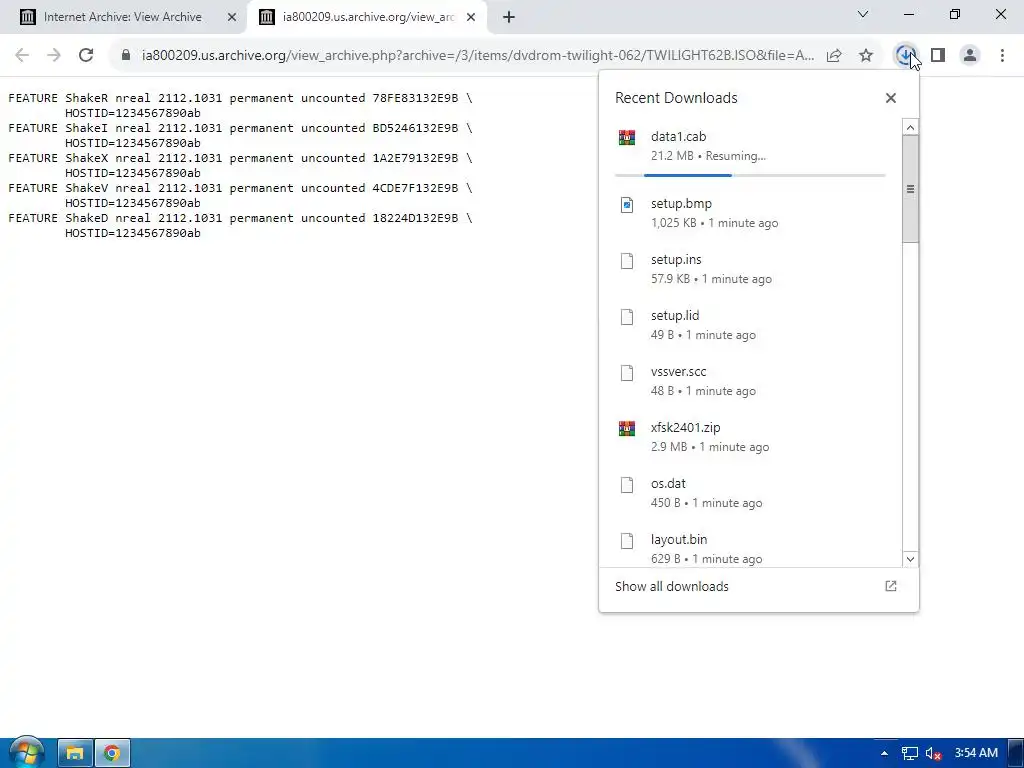Viewport: 1024px width, 768px height.
Task: Click the setup.ins file icon
Action: point(627,261)
